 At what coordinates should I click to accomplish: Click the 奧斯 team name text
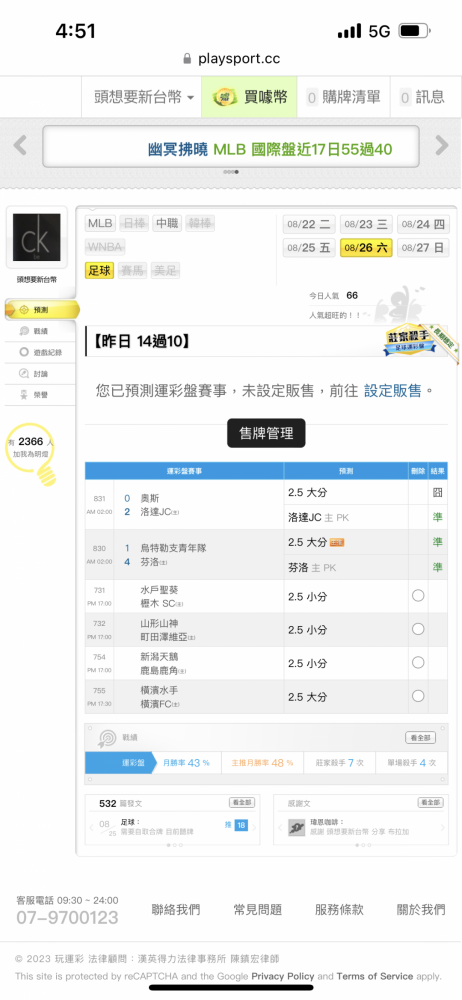151,498
